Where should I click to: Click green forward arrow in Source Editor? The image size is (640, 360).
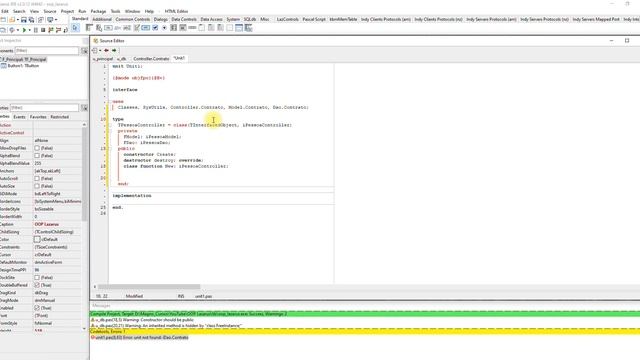[114, 50]
